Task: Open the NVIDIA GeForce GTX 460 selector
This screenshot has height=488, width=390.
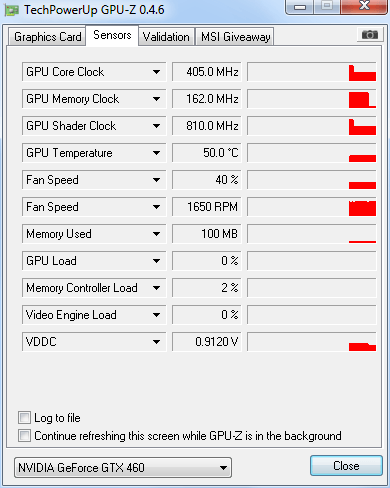Action: point(123,467)
